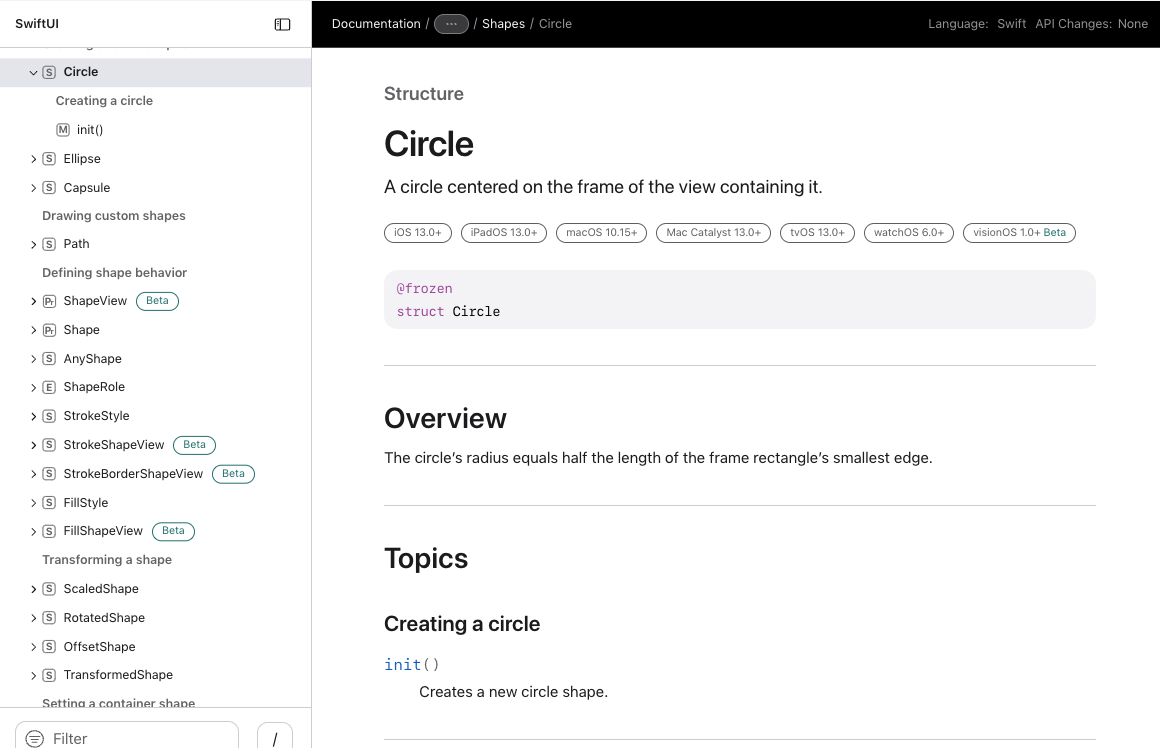1160x748 pixels.
Task: Expand the TransformedShape tree item
Action: (33, 675)
